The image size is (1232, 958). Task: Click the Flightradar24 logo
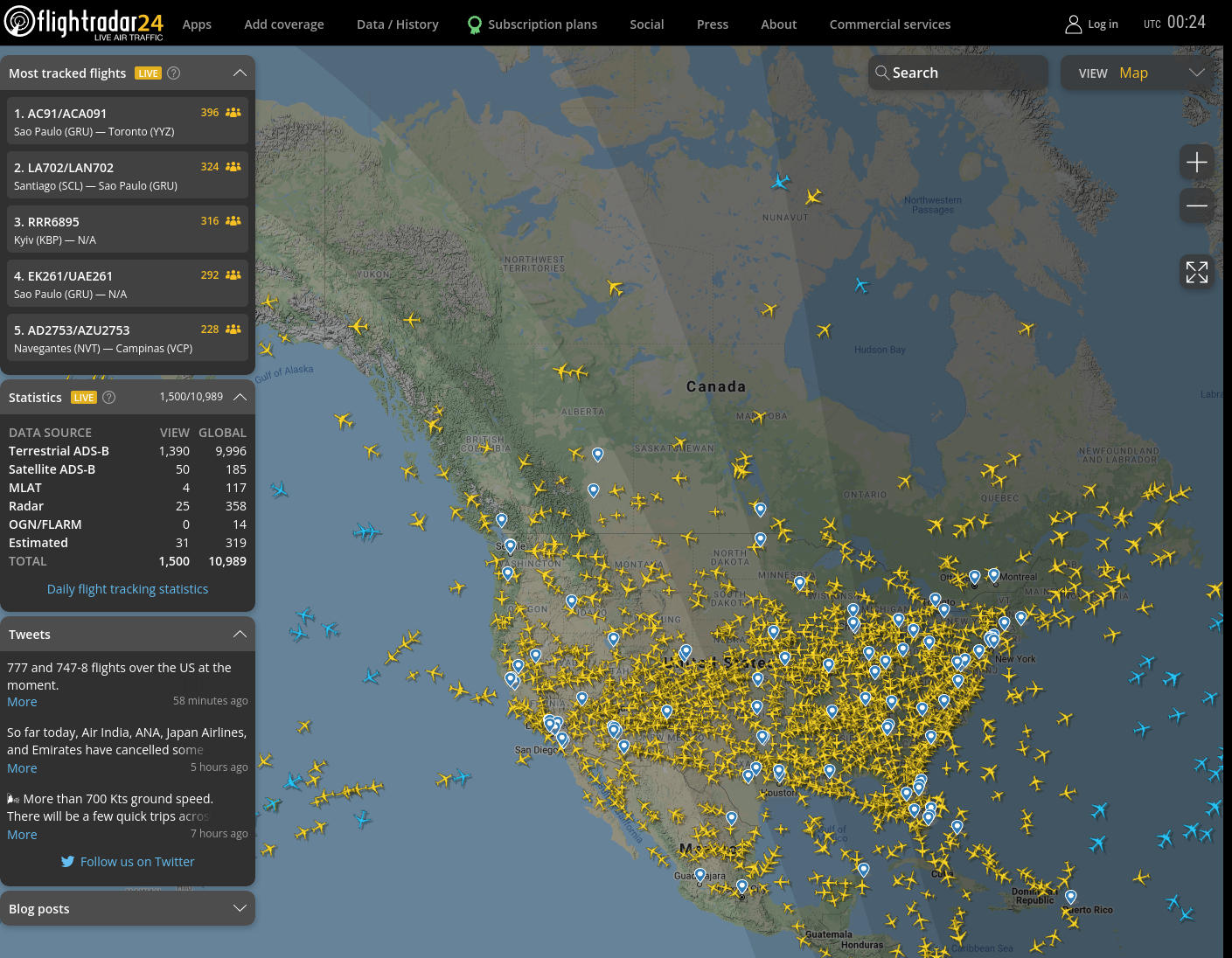point(84,23)
